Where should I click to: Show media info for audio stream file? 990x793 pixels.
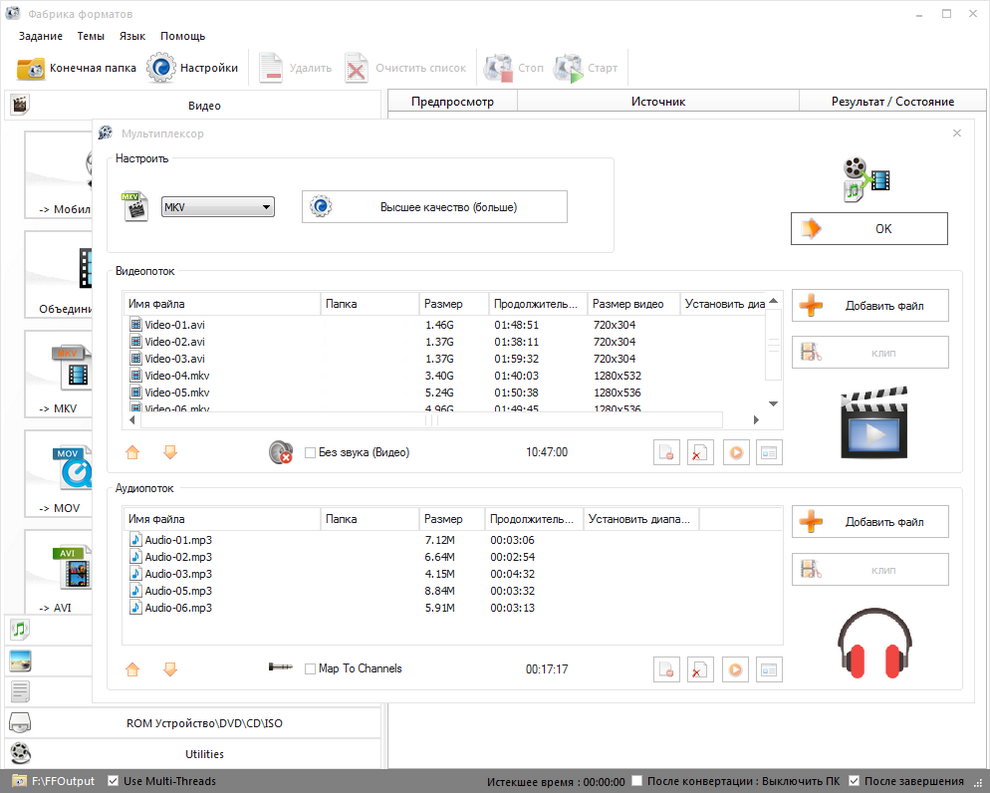coord(769,669)
